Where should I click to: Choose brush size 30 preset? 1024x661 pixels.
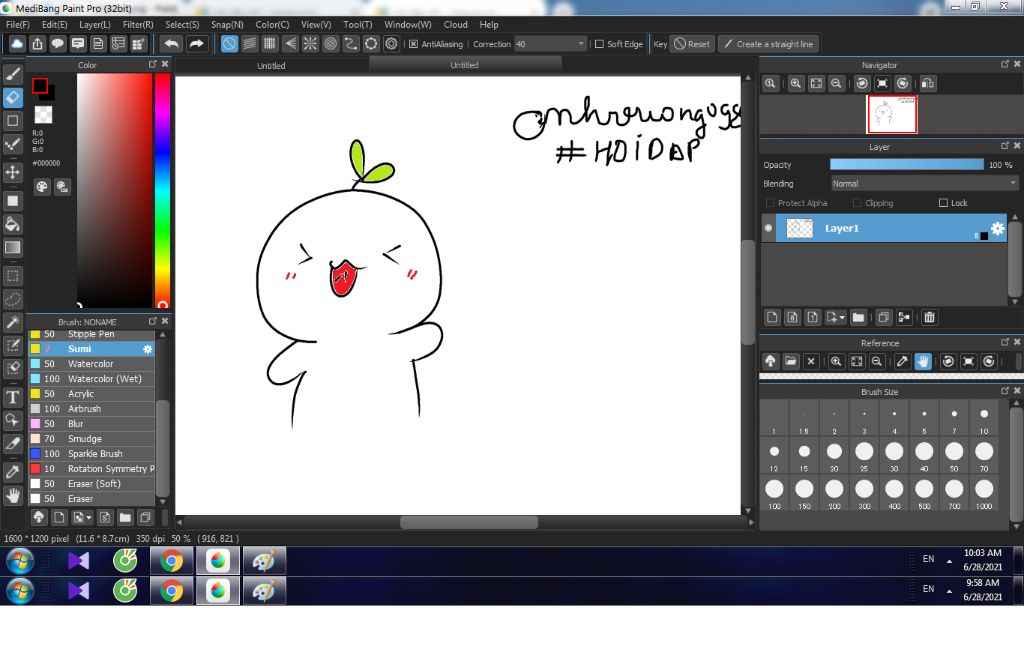(x=894, y=455)
